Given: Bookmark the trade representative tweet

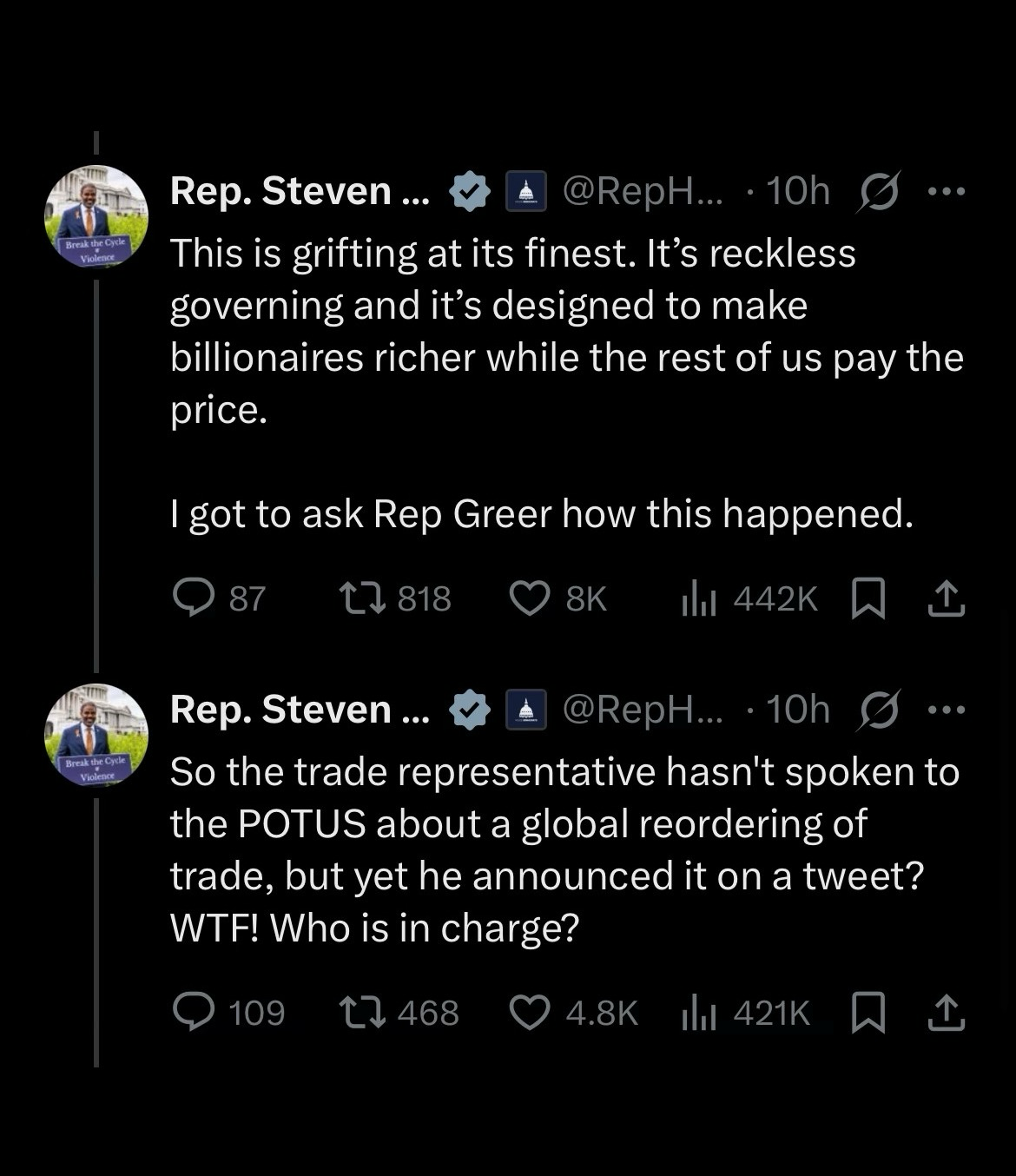Looking at the screenshot, I should pos(868,1013).
